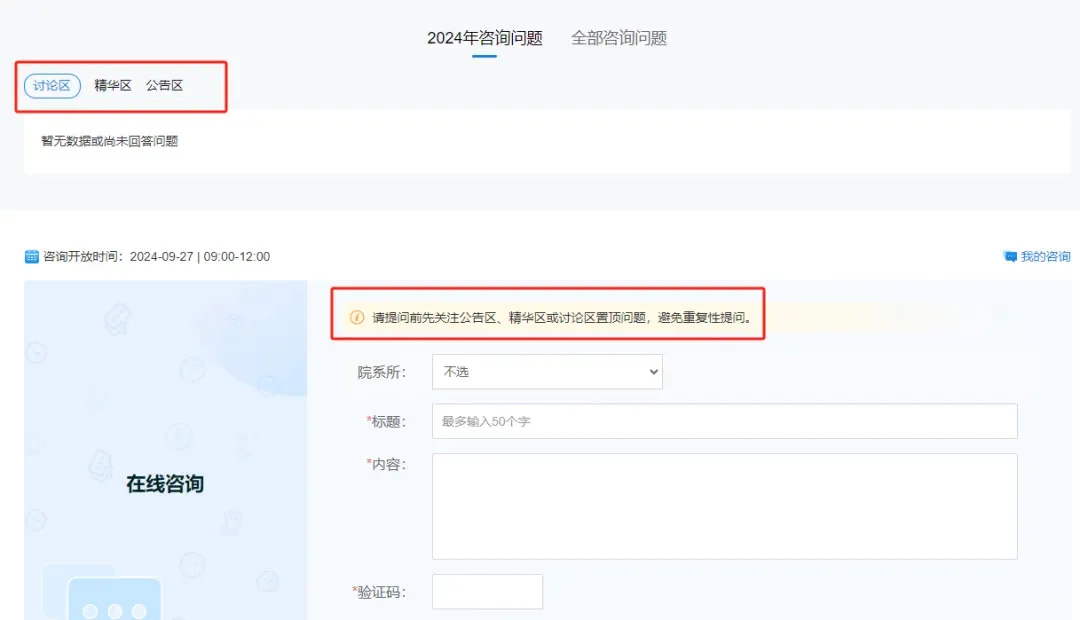Viewport: 1080px width, 620px height.
Task: Click the 标题 input field with 最多输入50个字 placeholder
Action: (724, 421)
